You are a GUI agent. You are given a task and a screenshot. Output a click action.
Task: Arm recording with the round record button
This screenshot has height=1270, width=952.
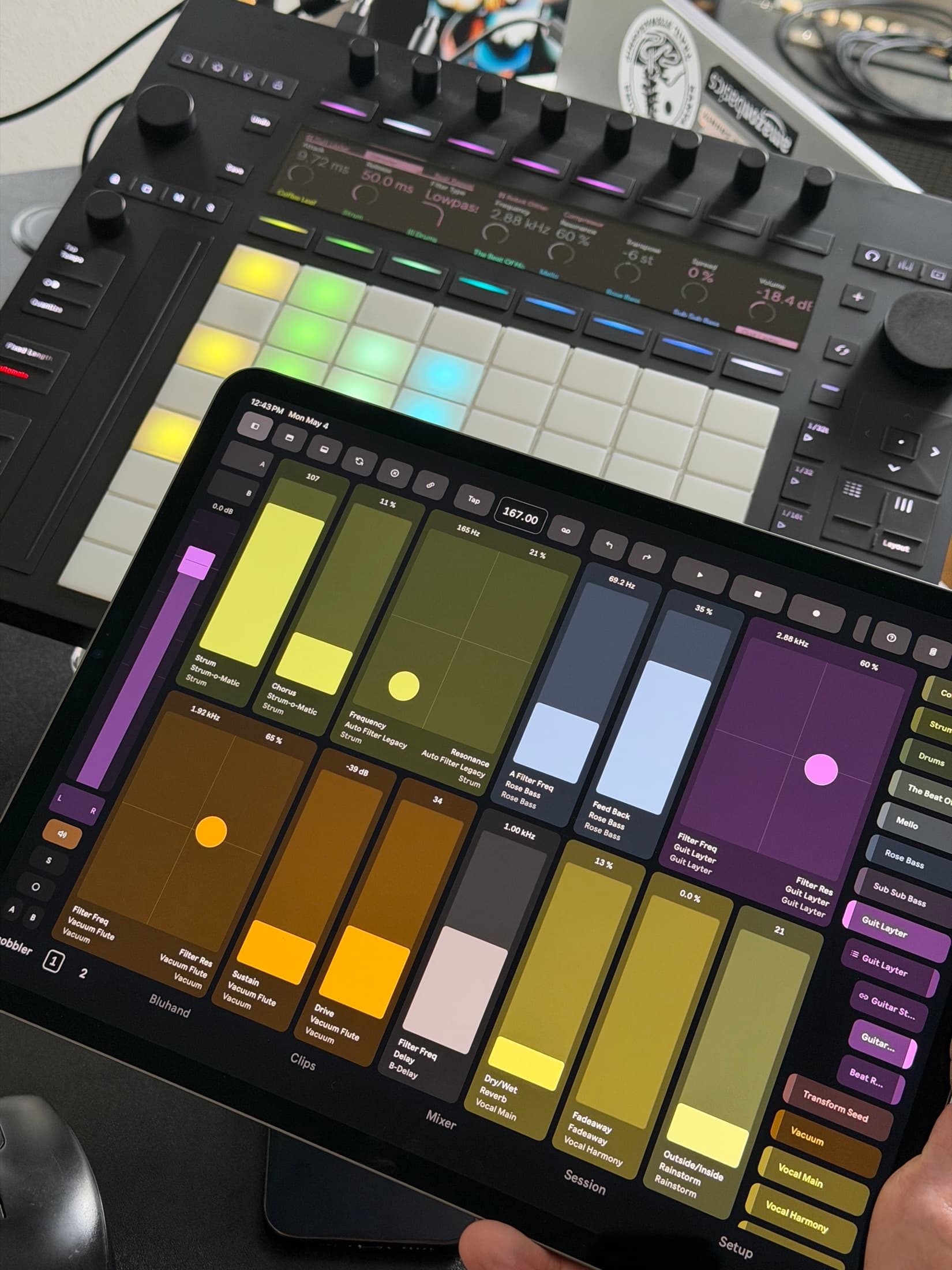816,614
